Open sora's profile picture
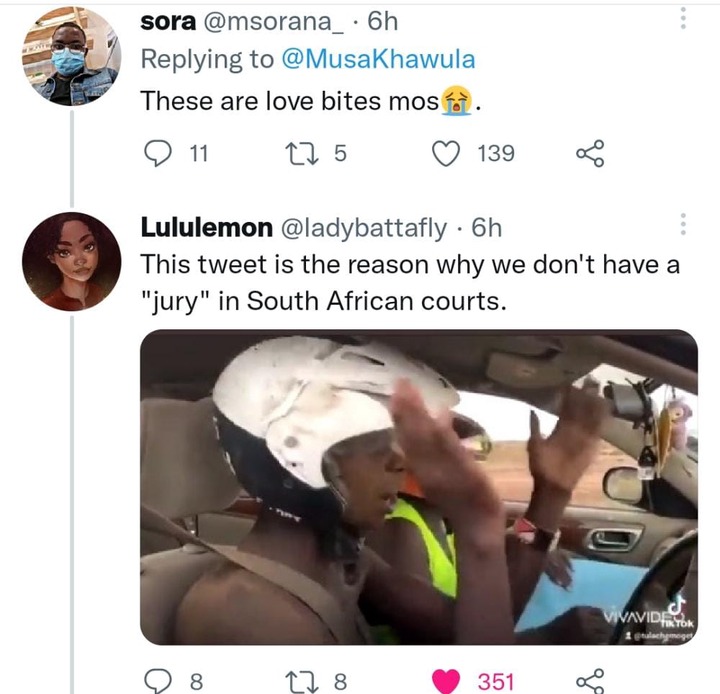720x694 pixels. pos(72,56)
